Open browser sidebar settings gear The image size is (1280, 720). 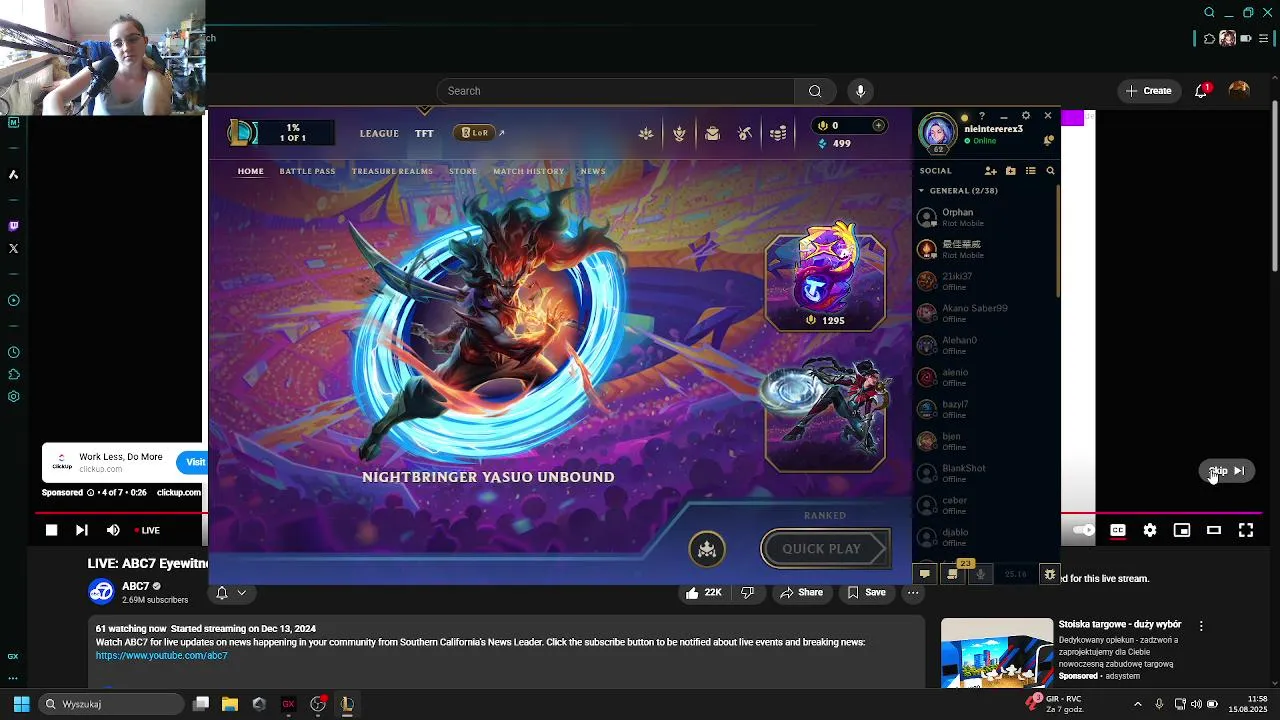click(x=14, y=397)
